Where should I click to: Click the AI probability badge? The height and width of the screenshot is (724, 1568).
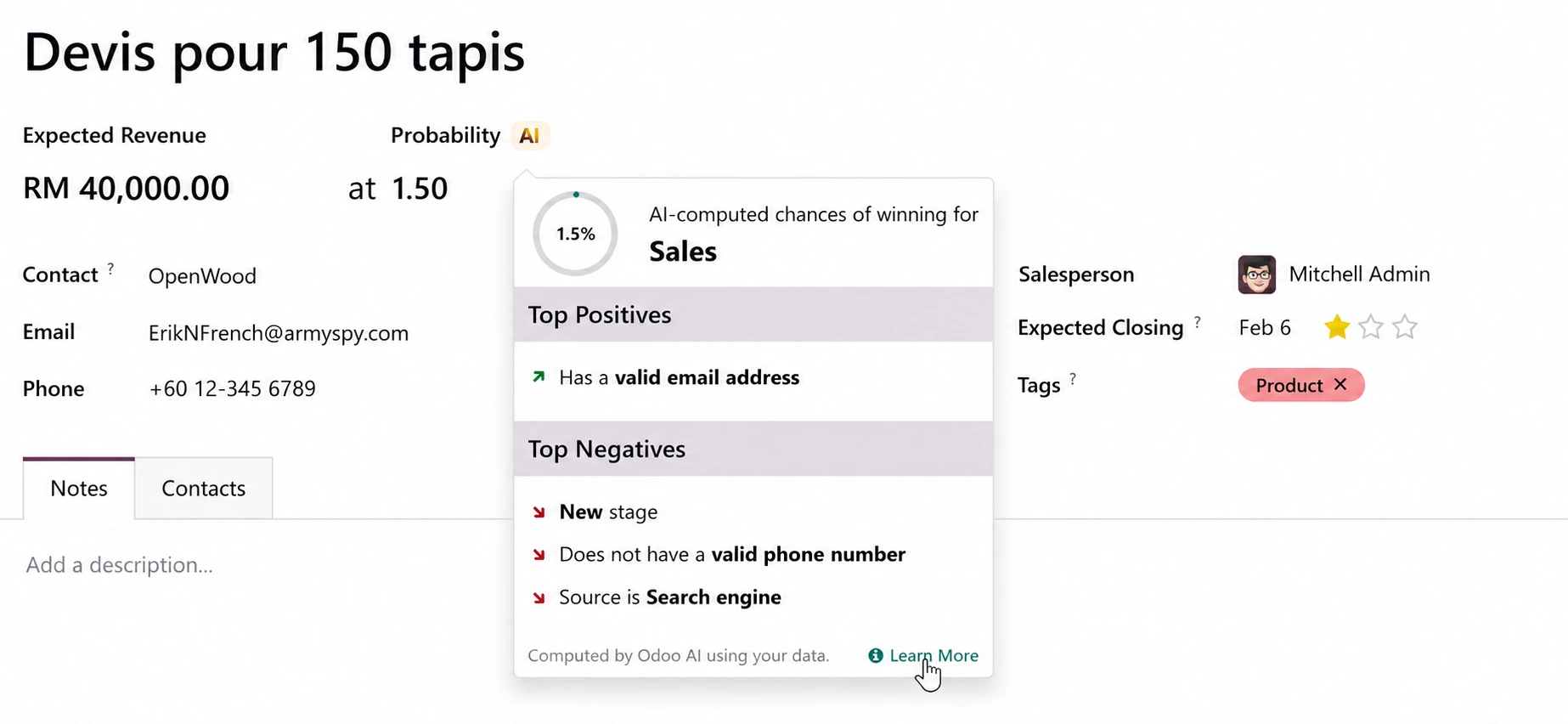[530, 136]
